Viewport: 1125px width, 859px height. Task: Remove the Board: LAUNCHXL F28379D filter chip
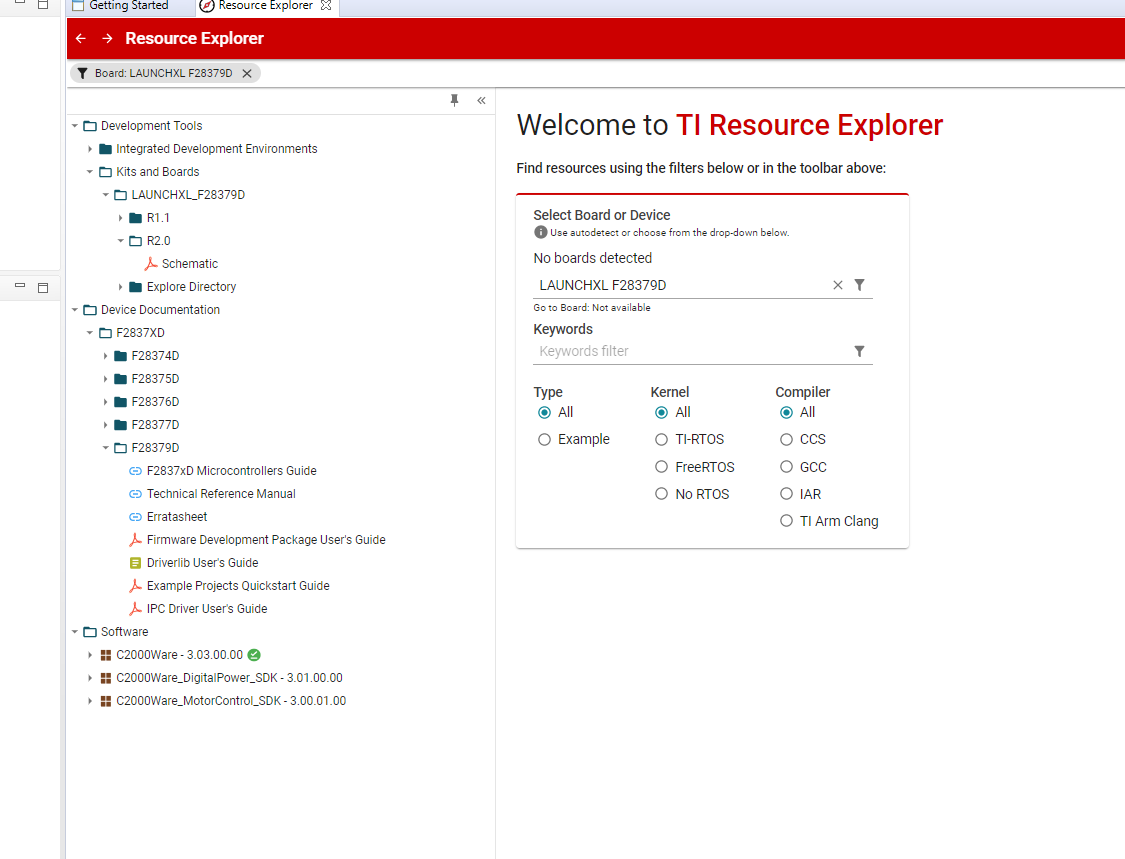click(247, 73)
